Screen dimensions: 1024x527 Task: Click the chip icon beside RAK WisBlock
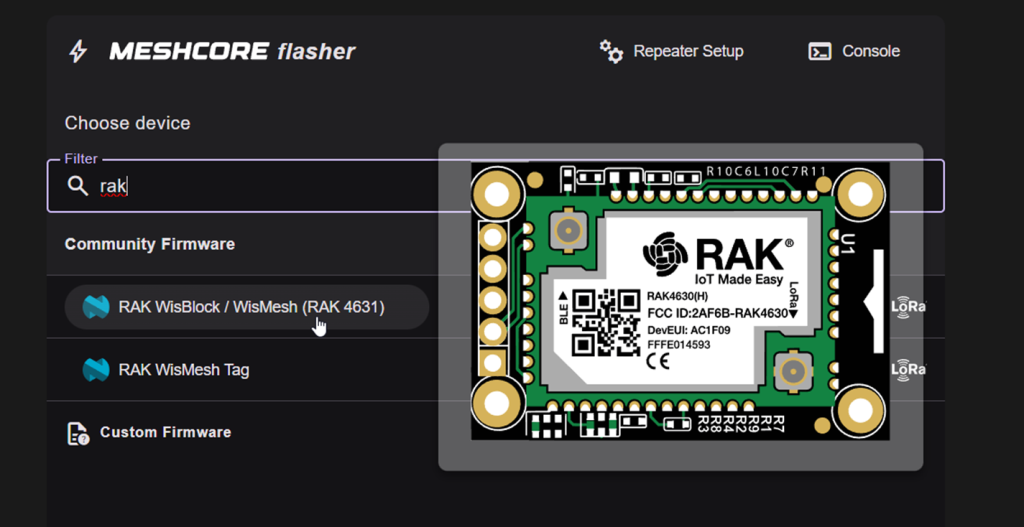point(95,307)
